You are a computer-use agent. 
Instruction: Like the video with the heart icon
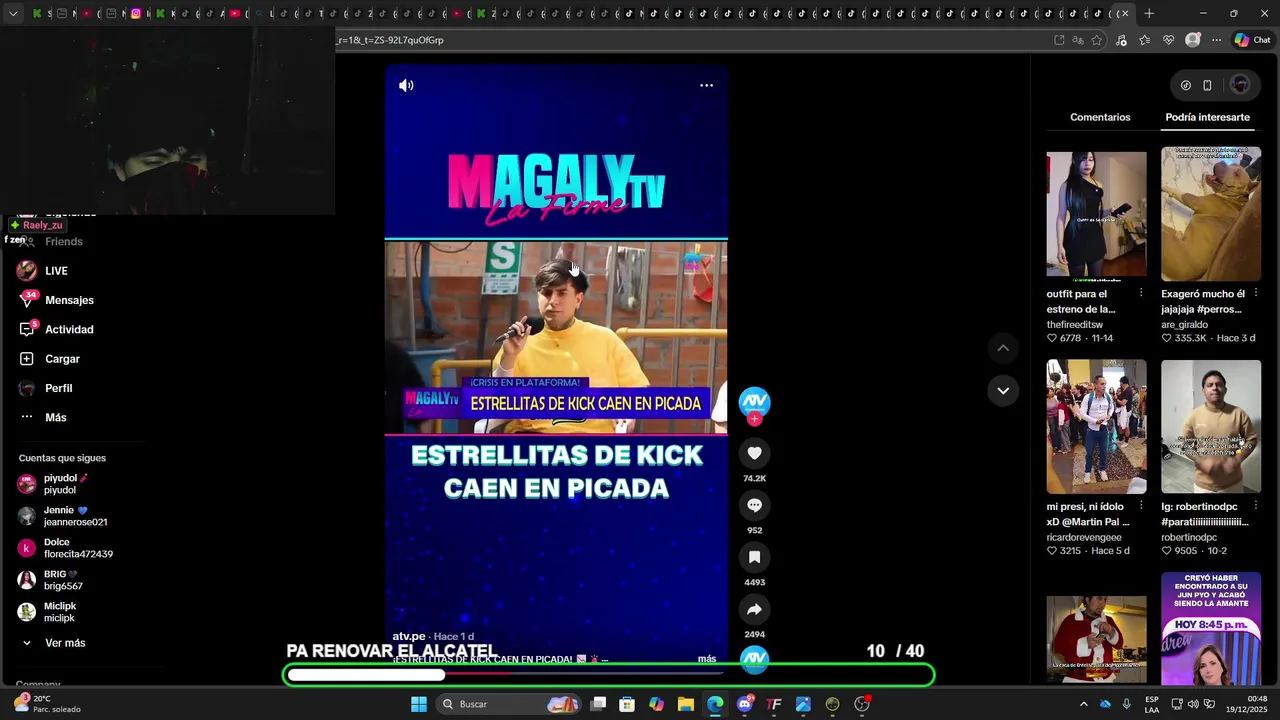754,453
